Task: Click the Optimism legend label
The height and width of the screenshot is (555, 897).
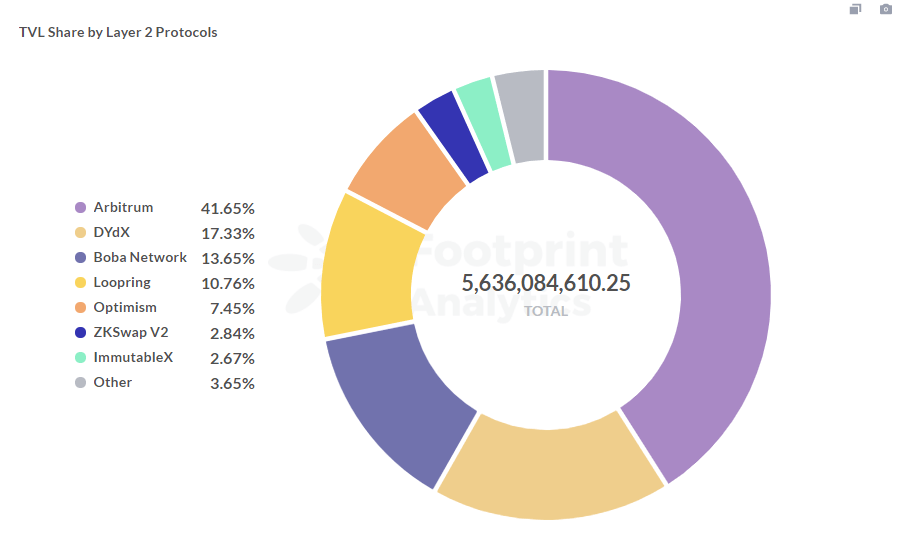Action: (x=125, y=308)
